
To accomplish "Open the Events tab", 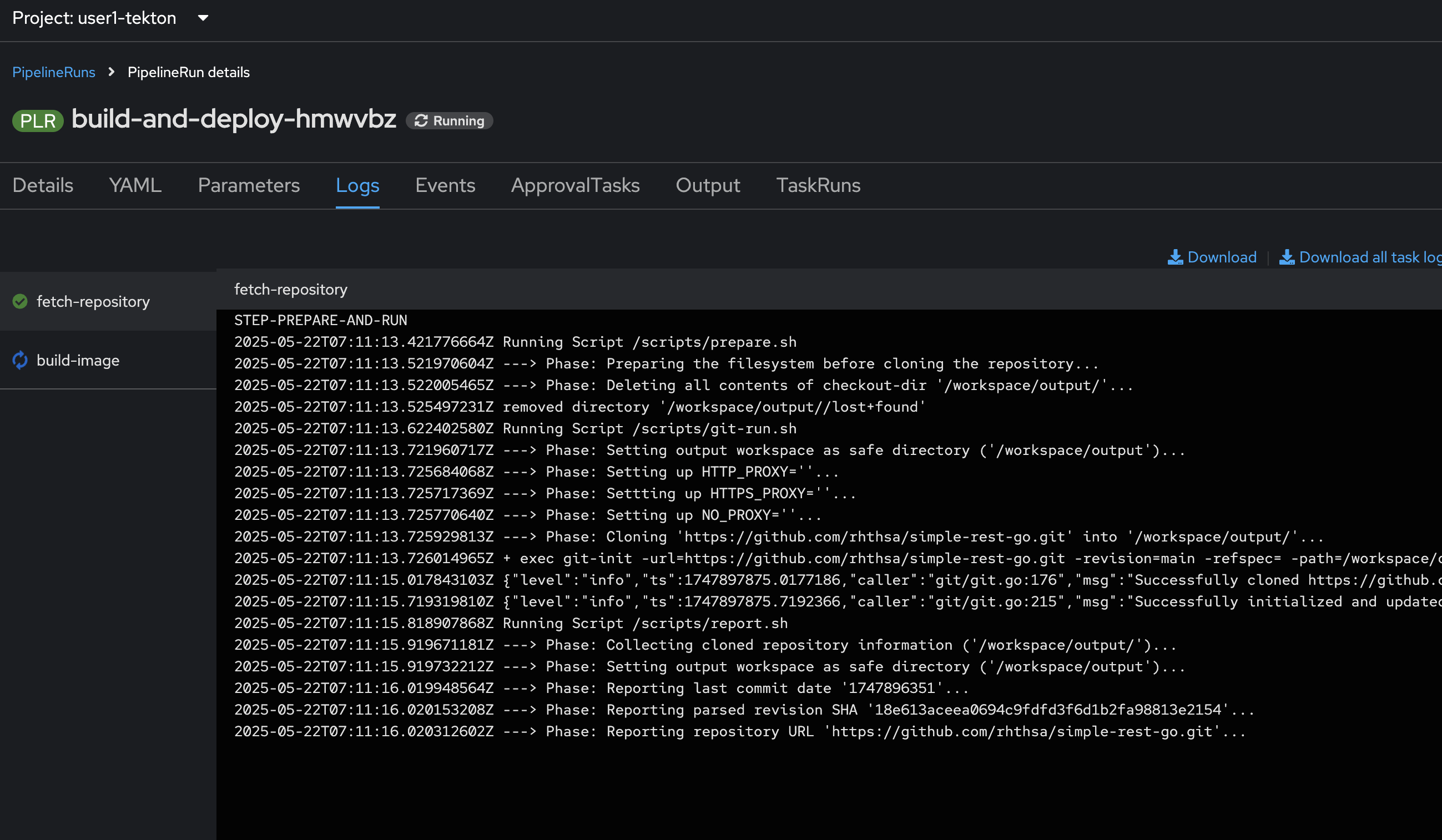I will point(445,185).
